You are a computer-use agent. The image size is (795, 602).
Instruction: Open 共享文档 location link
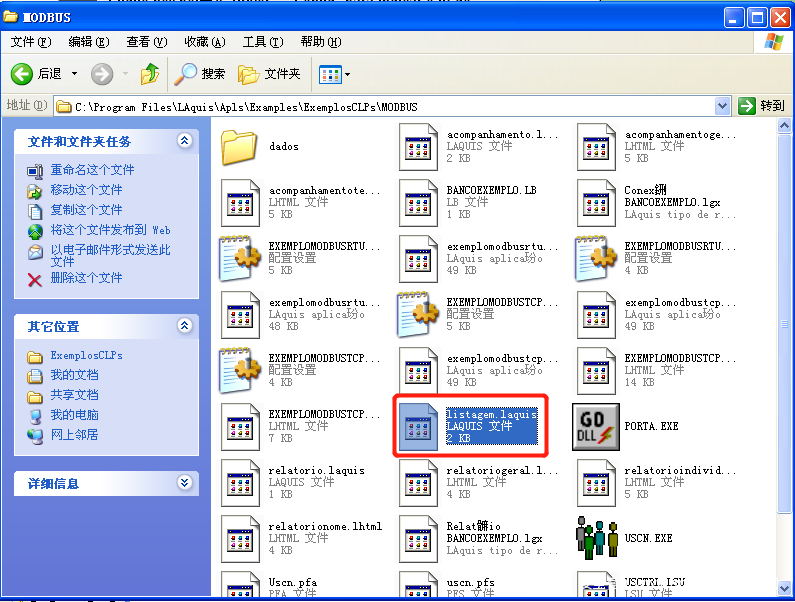coord(74,395)
